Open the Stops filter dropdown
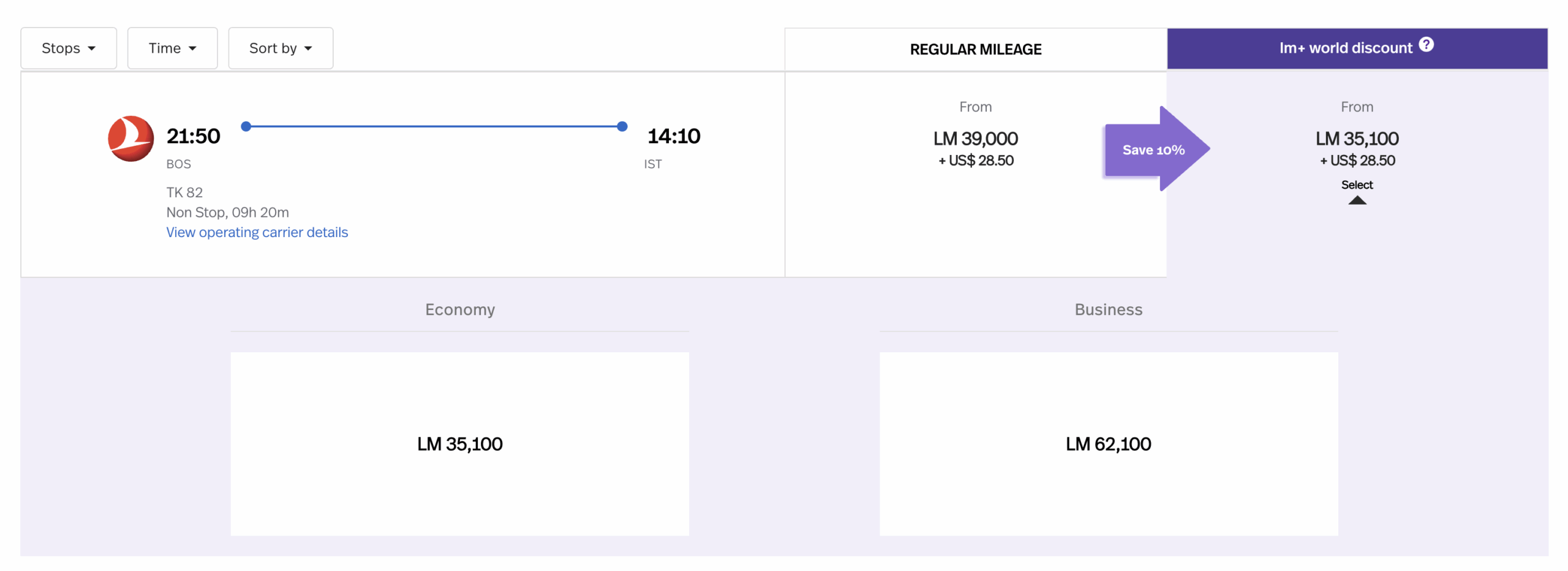Image resolution: width=1568 pixels, height=571 pixels. [x=68, y=48]
